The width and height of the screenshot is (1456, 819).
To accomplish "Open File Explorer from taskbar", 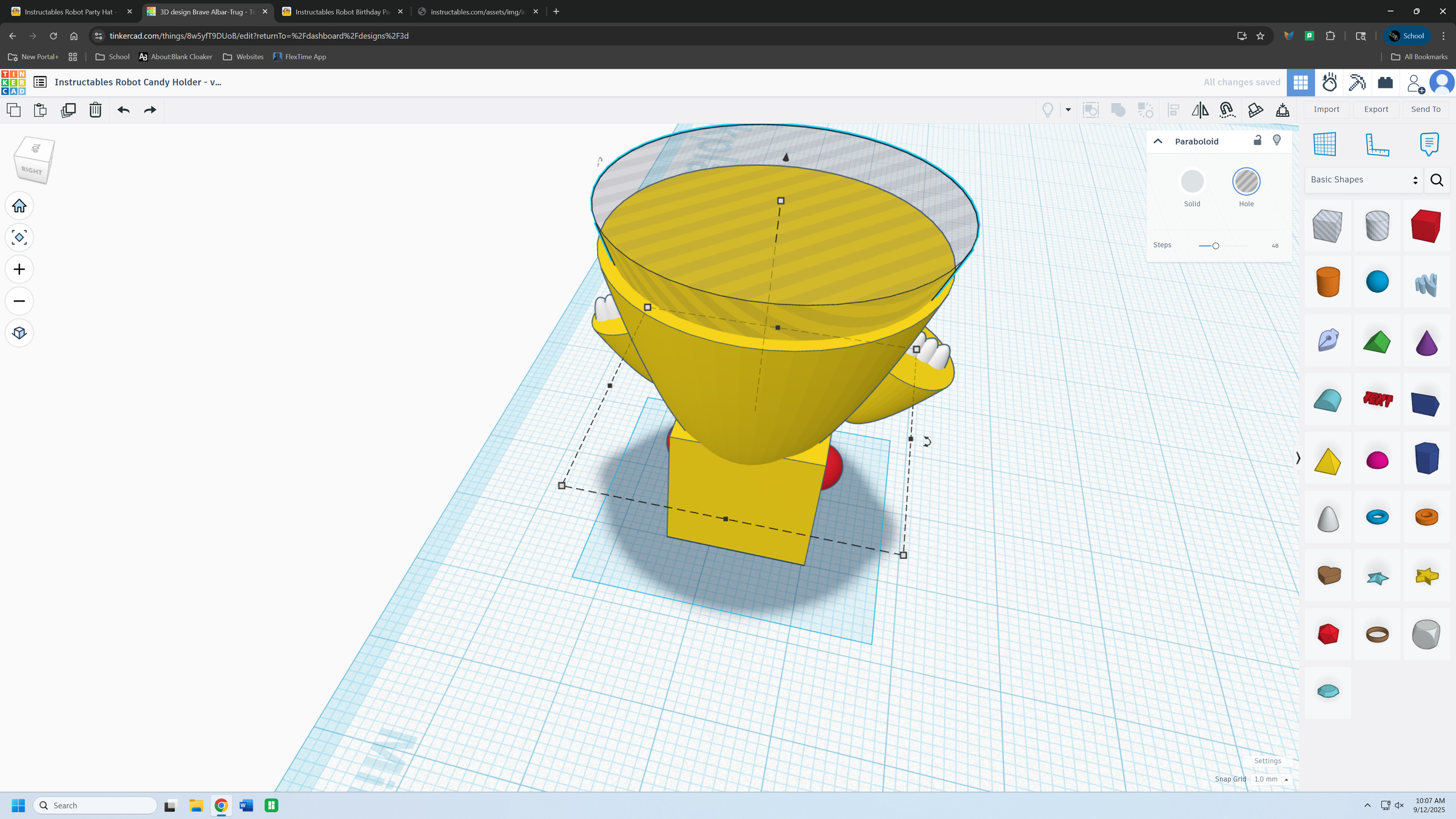I will pyautogui.click(x=196, y=806).
